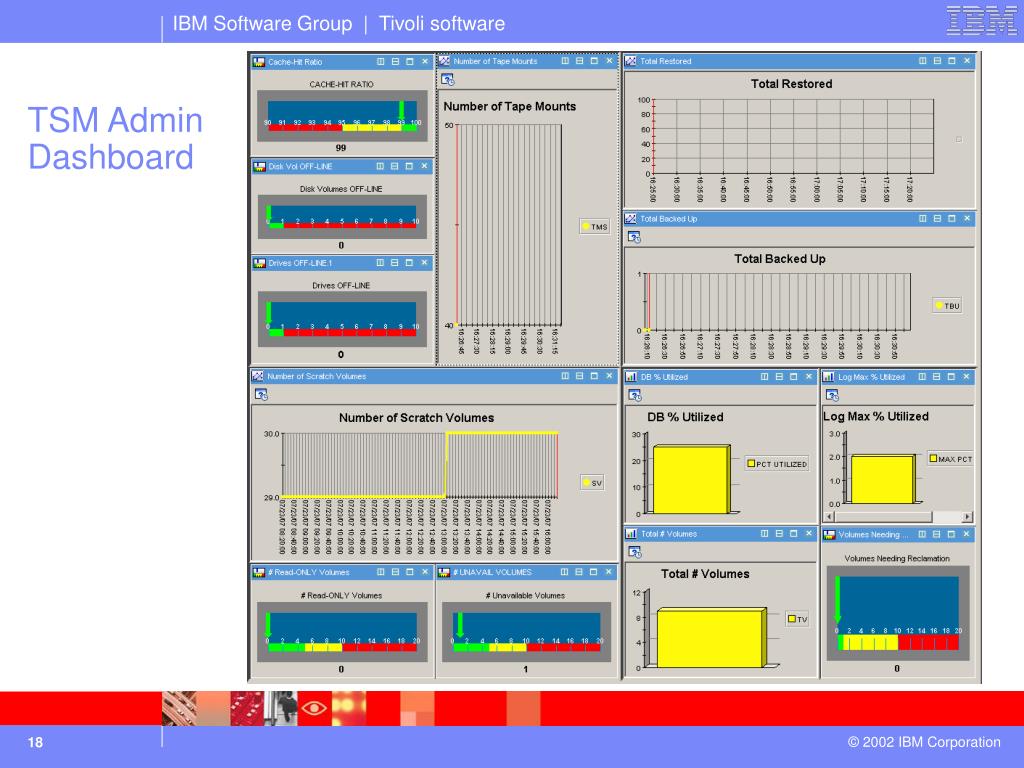This screenshot has height=768, width=1024.
Task: Click the Drives OFF-LINE.1 panel icon
Action: [x=259, y=263]
